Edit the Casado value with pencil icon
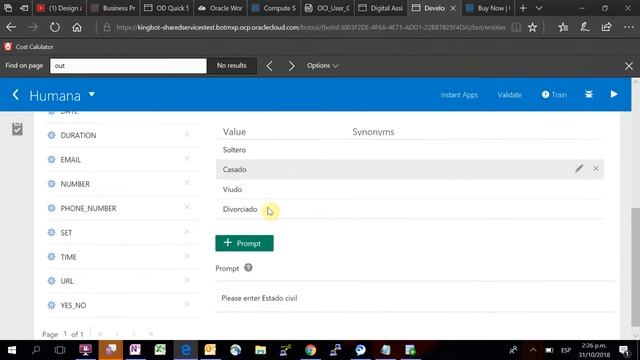 579,169
